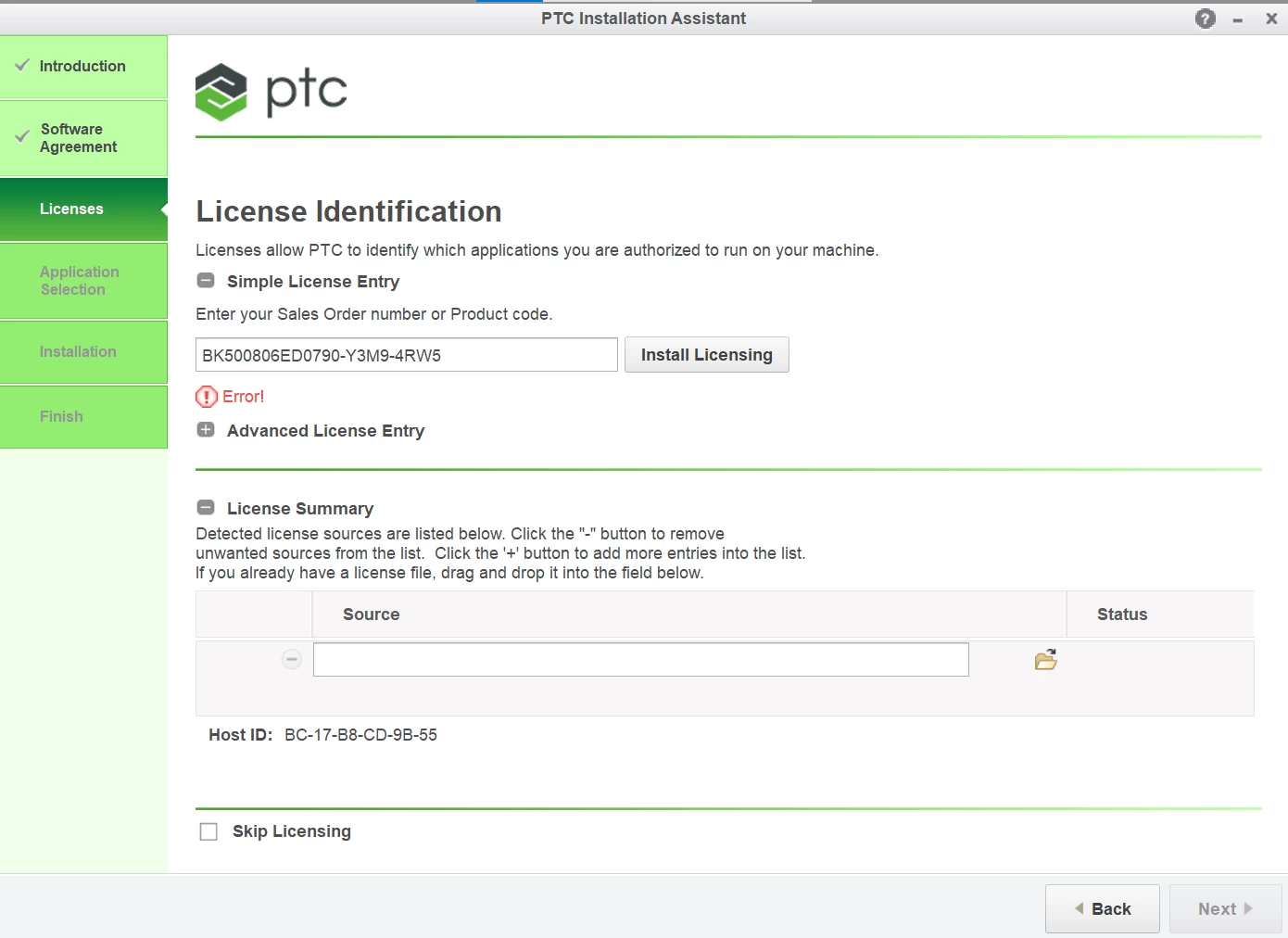Minimize the PTC Installation Assistant window

pyautogui.click(x=1238, y=19)
